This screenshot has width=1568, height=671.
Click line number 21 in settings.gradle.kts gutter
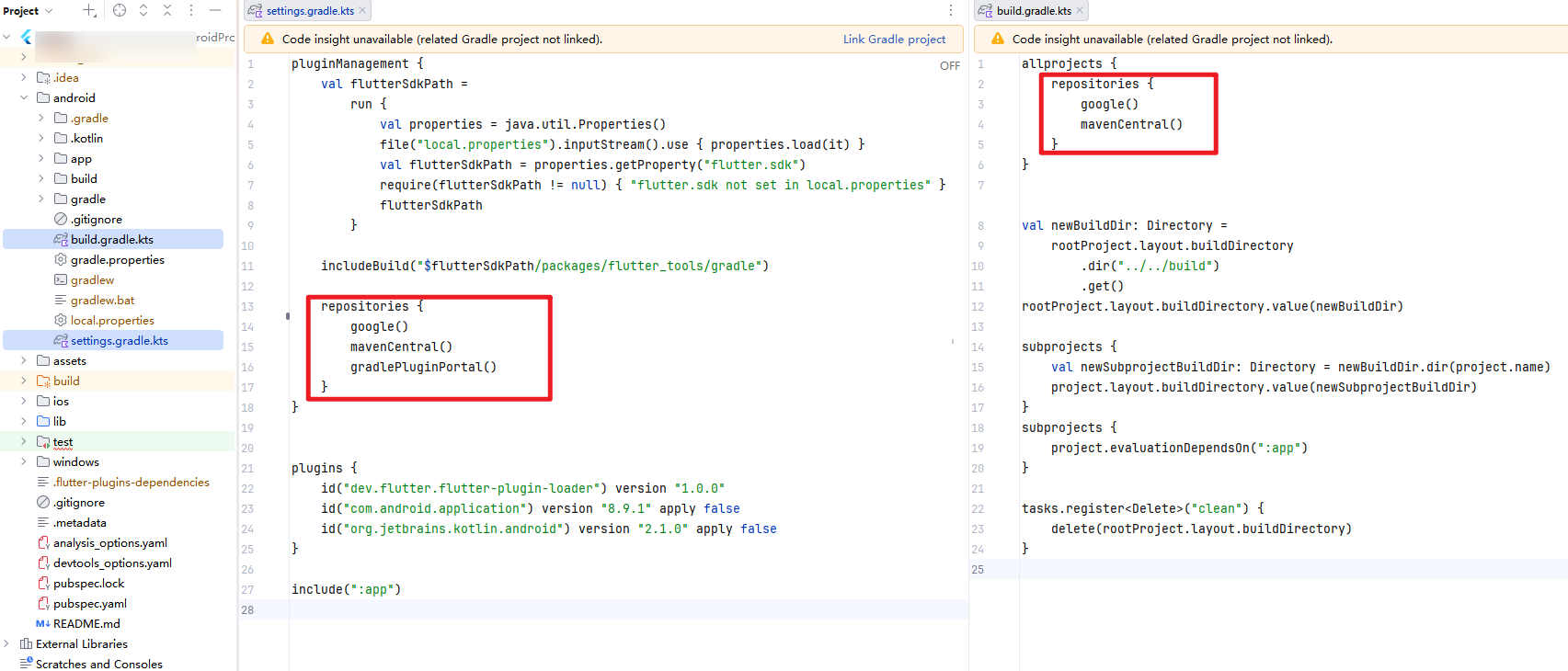247,468
